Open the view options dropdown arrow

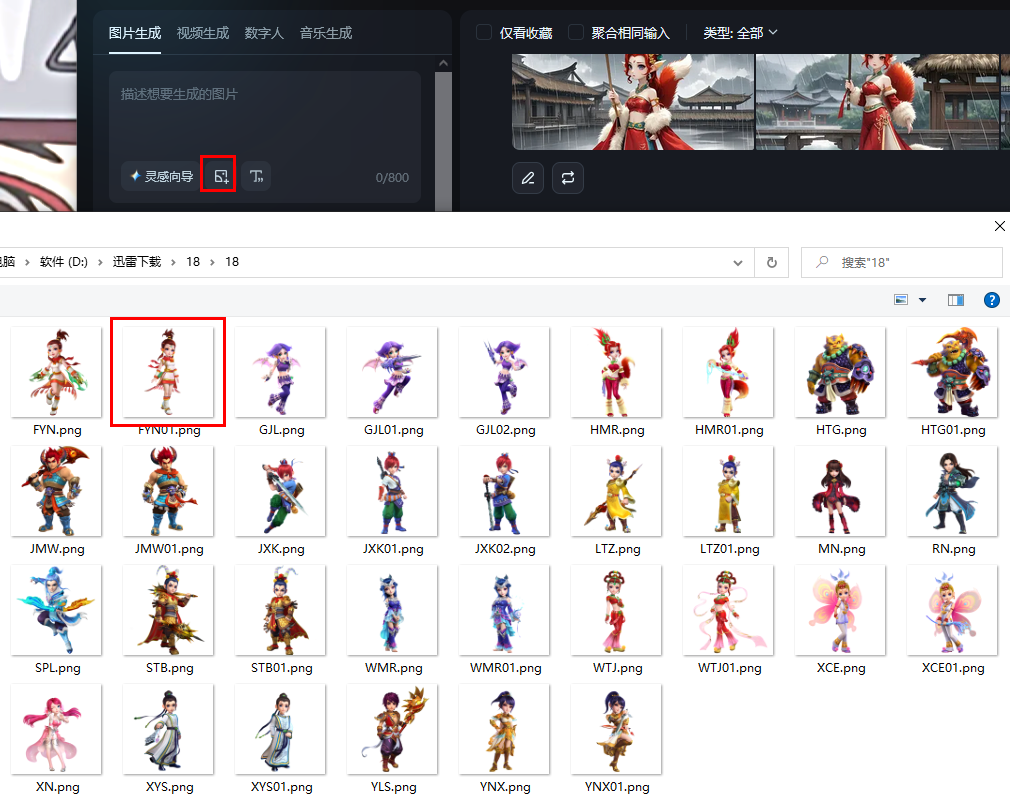tap(922, 300)
